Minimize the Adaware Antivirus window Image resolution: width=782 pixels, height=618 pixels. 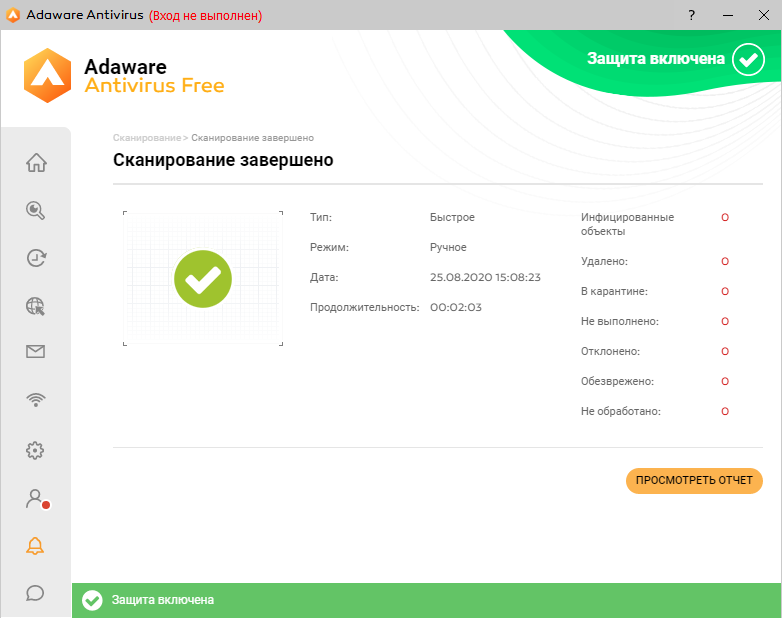[x=728, y=15]
